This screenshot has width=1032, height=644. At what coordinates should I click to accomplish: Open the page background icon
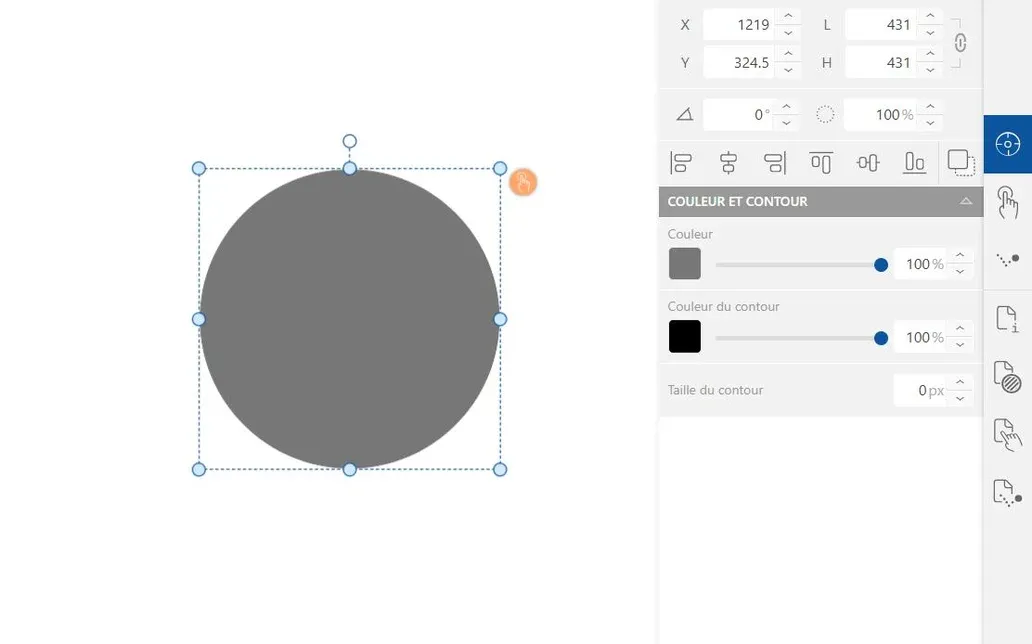1007,377
